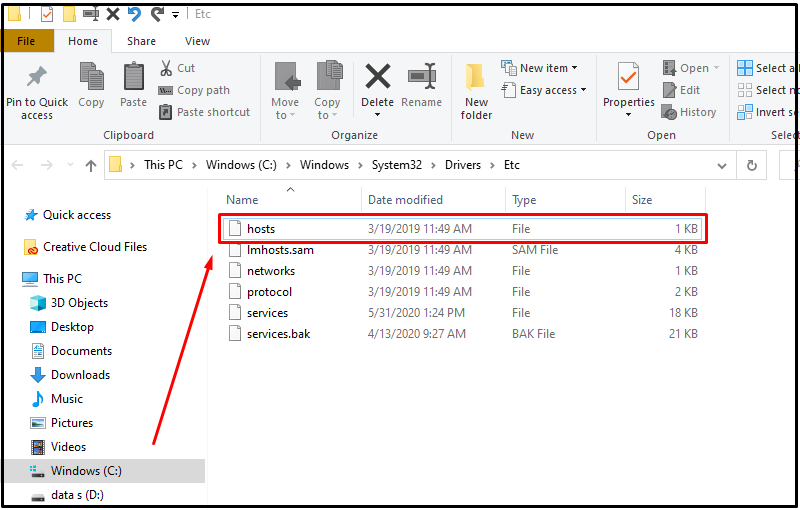Open Videos in navigation pane
Screen dimensions: 800x510
point(59,447)
